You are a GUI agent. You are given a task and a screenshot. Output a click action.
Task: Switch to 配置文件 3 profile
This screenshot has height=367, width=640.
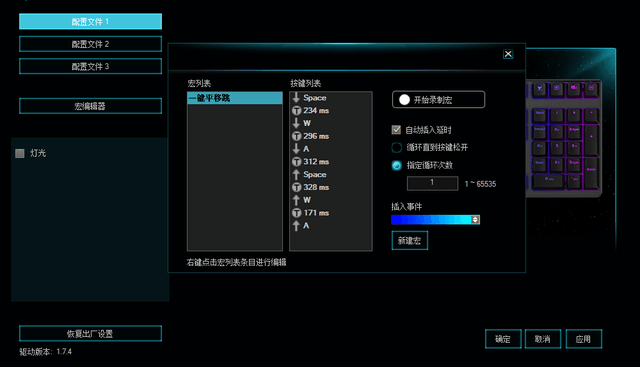(x=90, y=66)
